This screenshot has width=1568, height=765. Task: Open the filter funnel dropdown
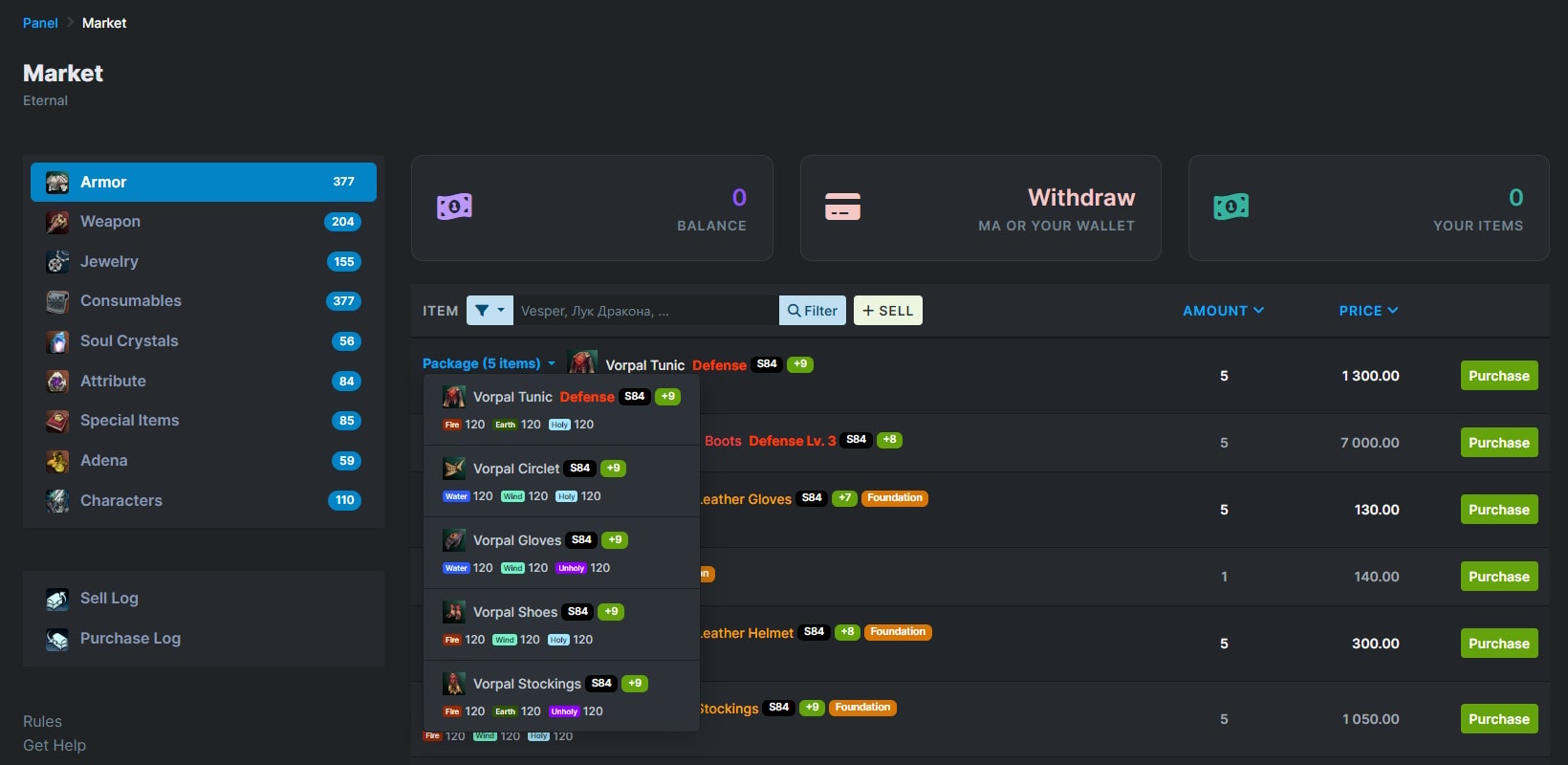tap(490, 311)
